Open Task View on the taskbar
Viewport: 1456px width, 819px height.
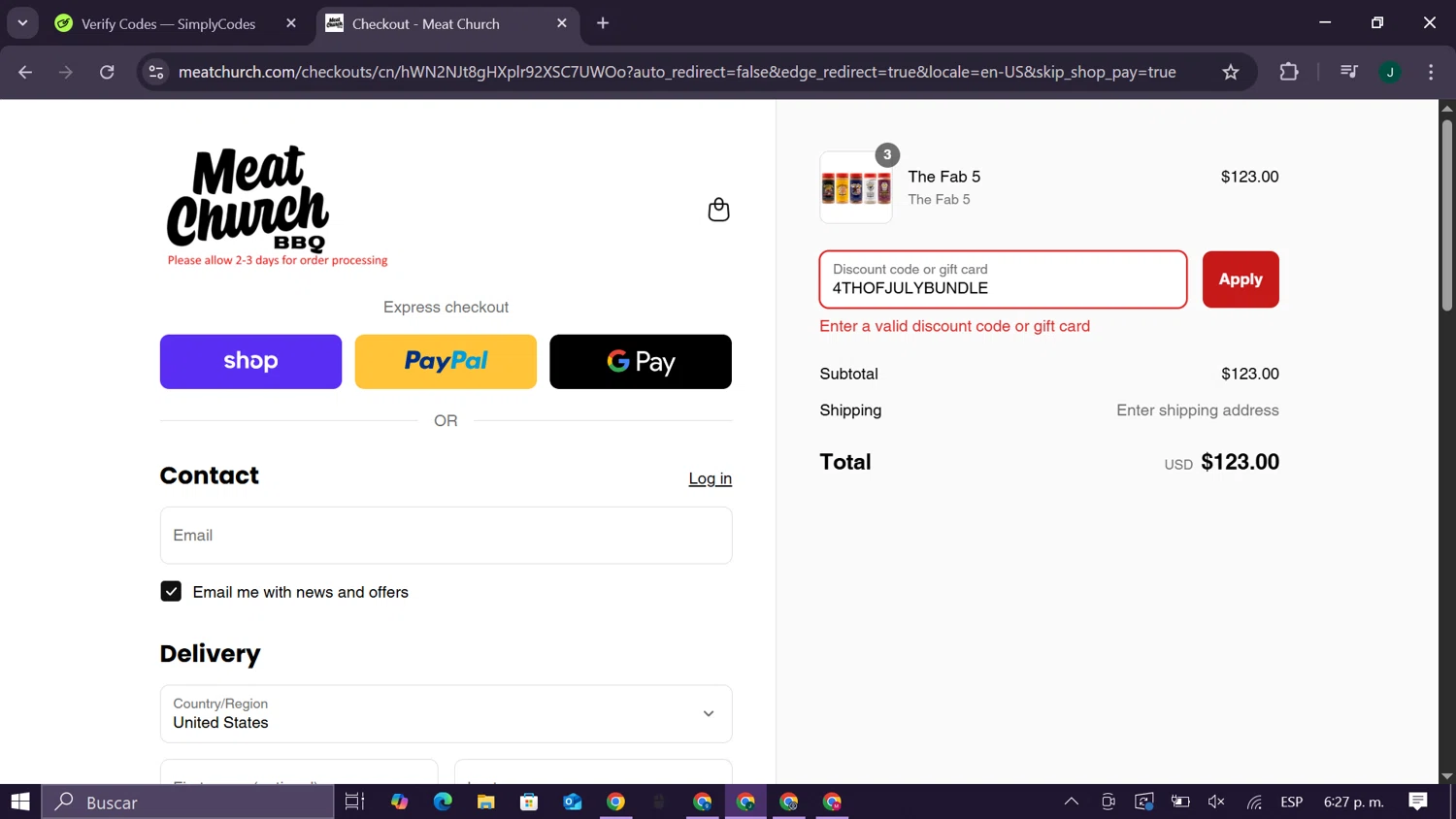[354, 802]
